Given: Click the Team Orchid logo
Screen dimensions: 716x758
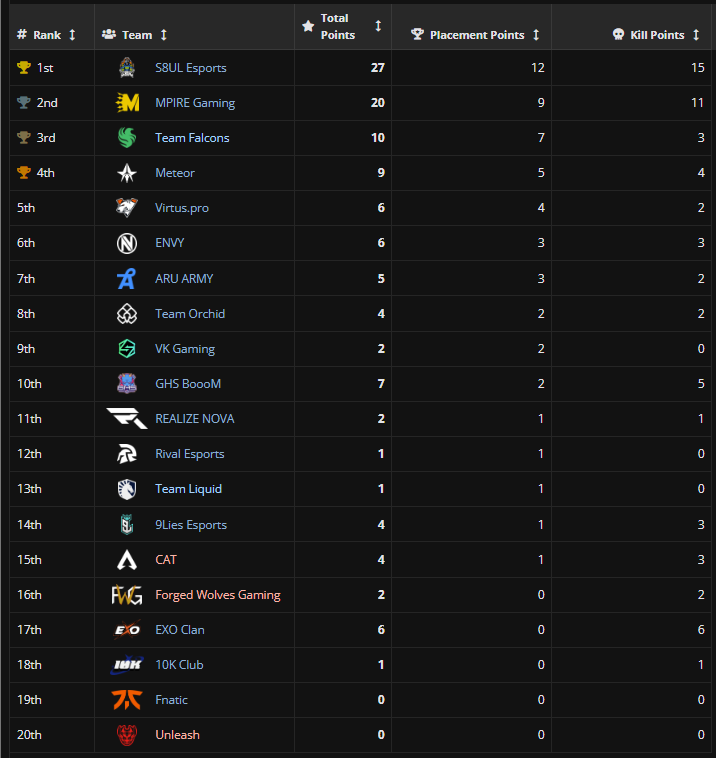Looking at the screenshot, I should pyautogui.click(x=127, y=314).
